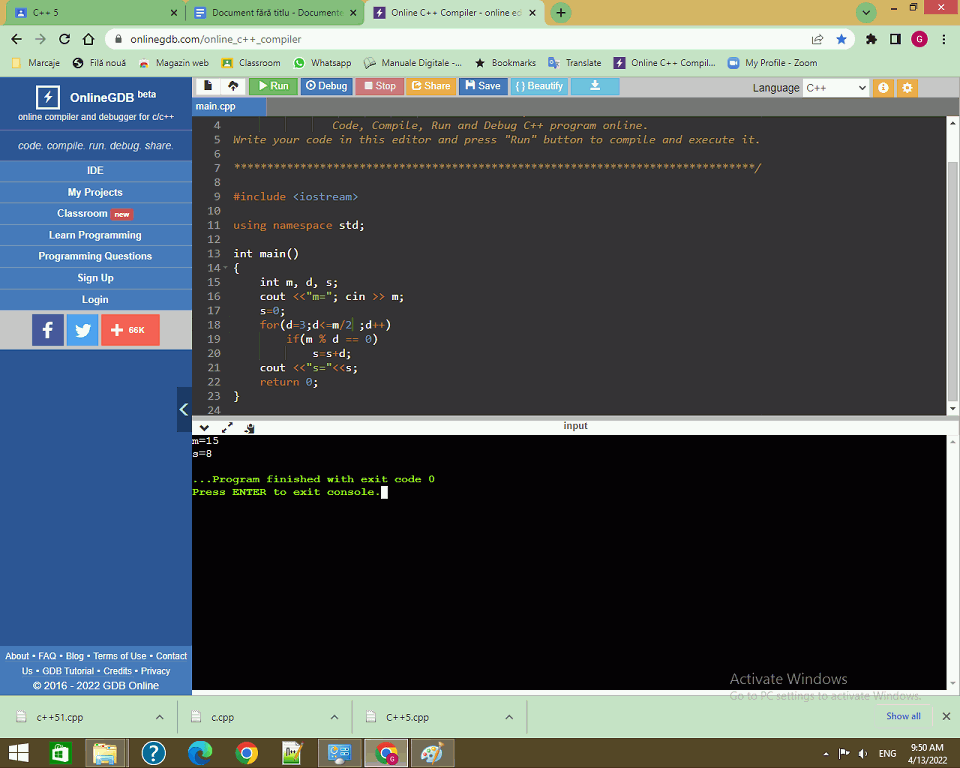Click the upload file icon
This screenshot has width=960, height=768.
point(233,86)
